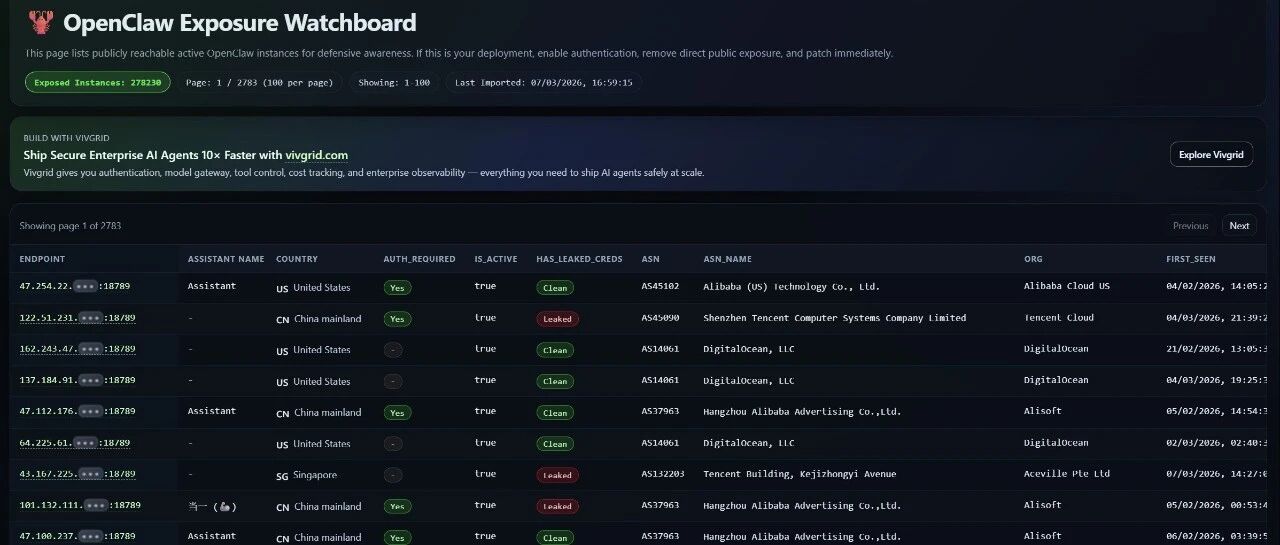
Task: Click Leaked badge in Singapore row
Action: pos(557,475)
